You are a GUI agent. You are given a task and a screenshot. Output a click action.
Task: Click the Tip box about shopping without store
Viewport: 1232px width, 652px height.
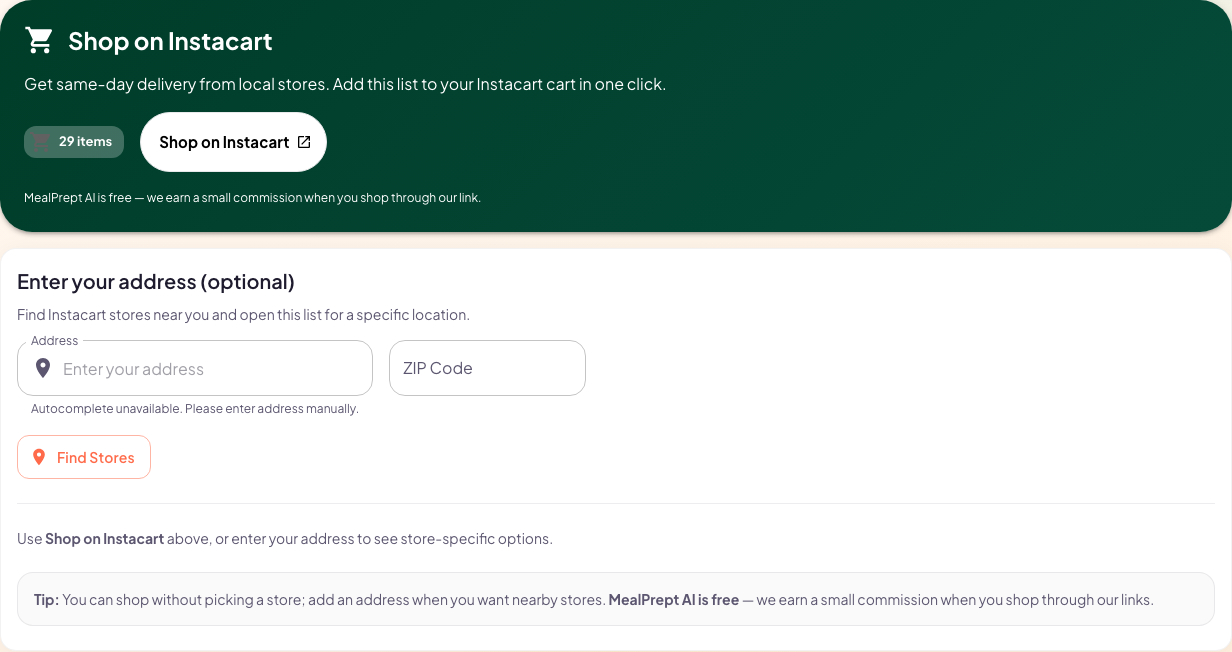616,599
